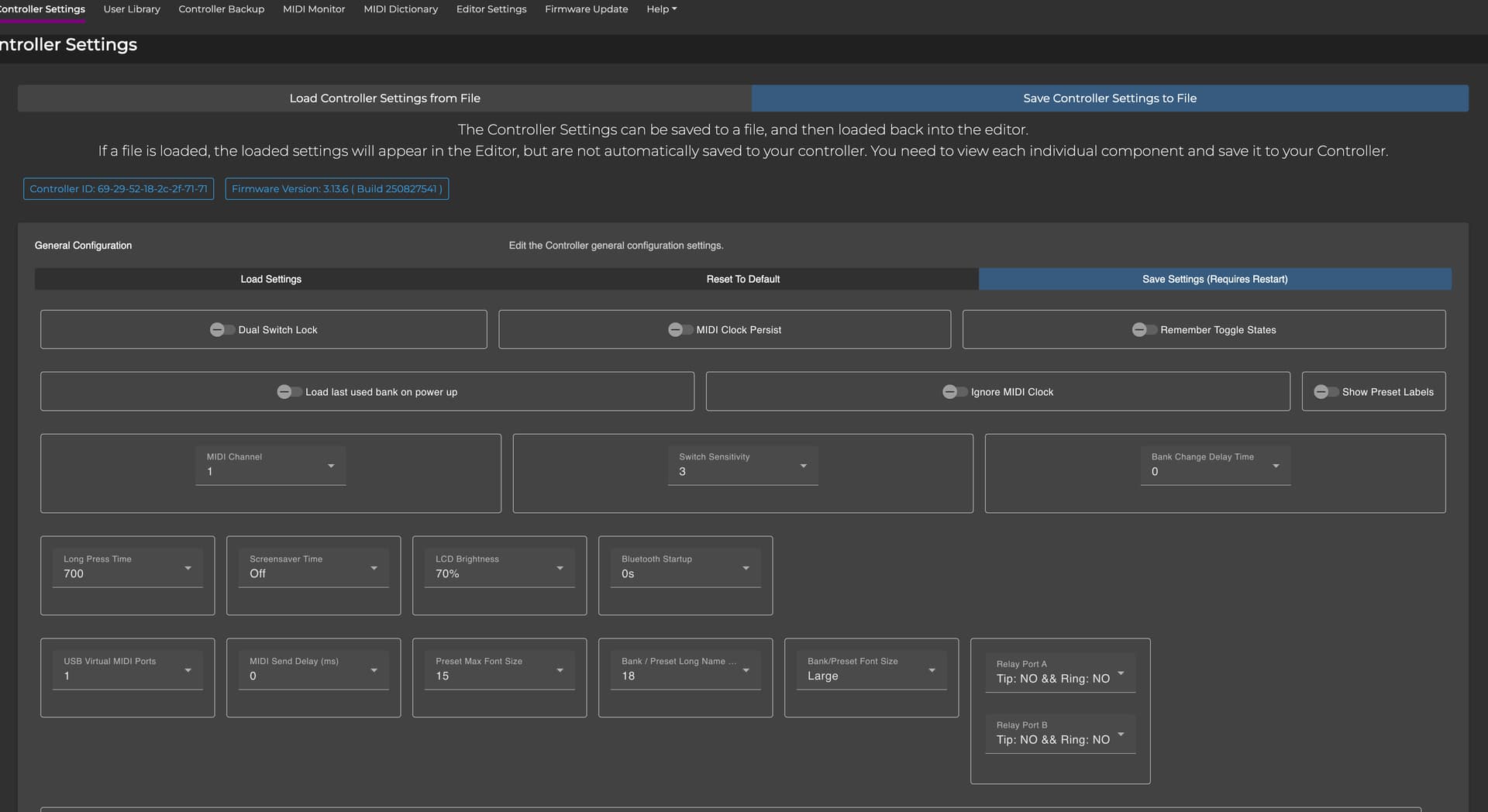Viewport: 1488px width, 812px height.
Task: Open the Help dropdown menu
Action: tap(661, 9)
